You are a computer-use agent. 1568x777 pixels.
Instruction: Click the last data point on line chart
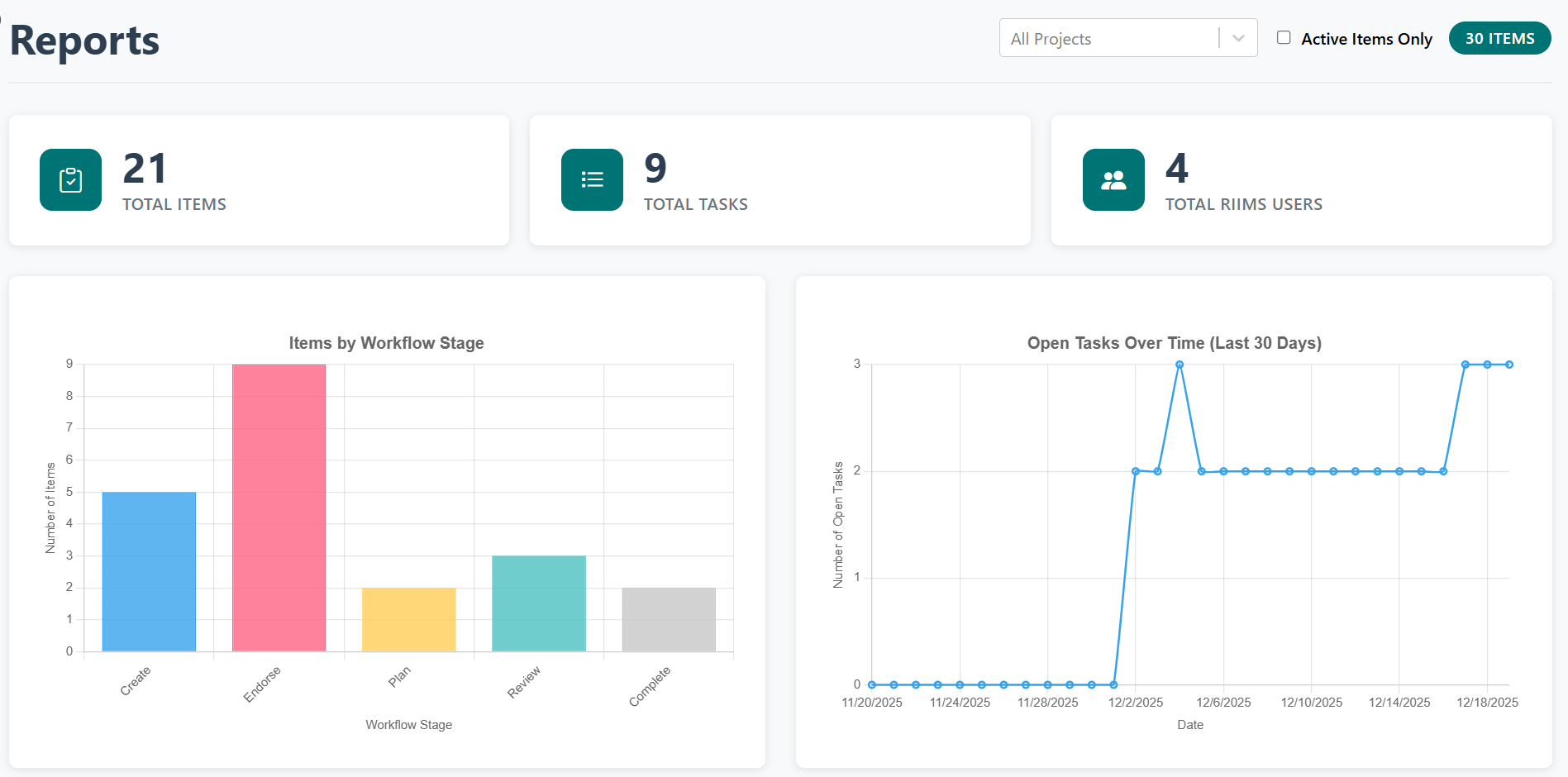click(1509, 365)
